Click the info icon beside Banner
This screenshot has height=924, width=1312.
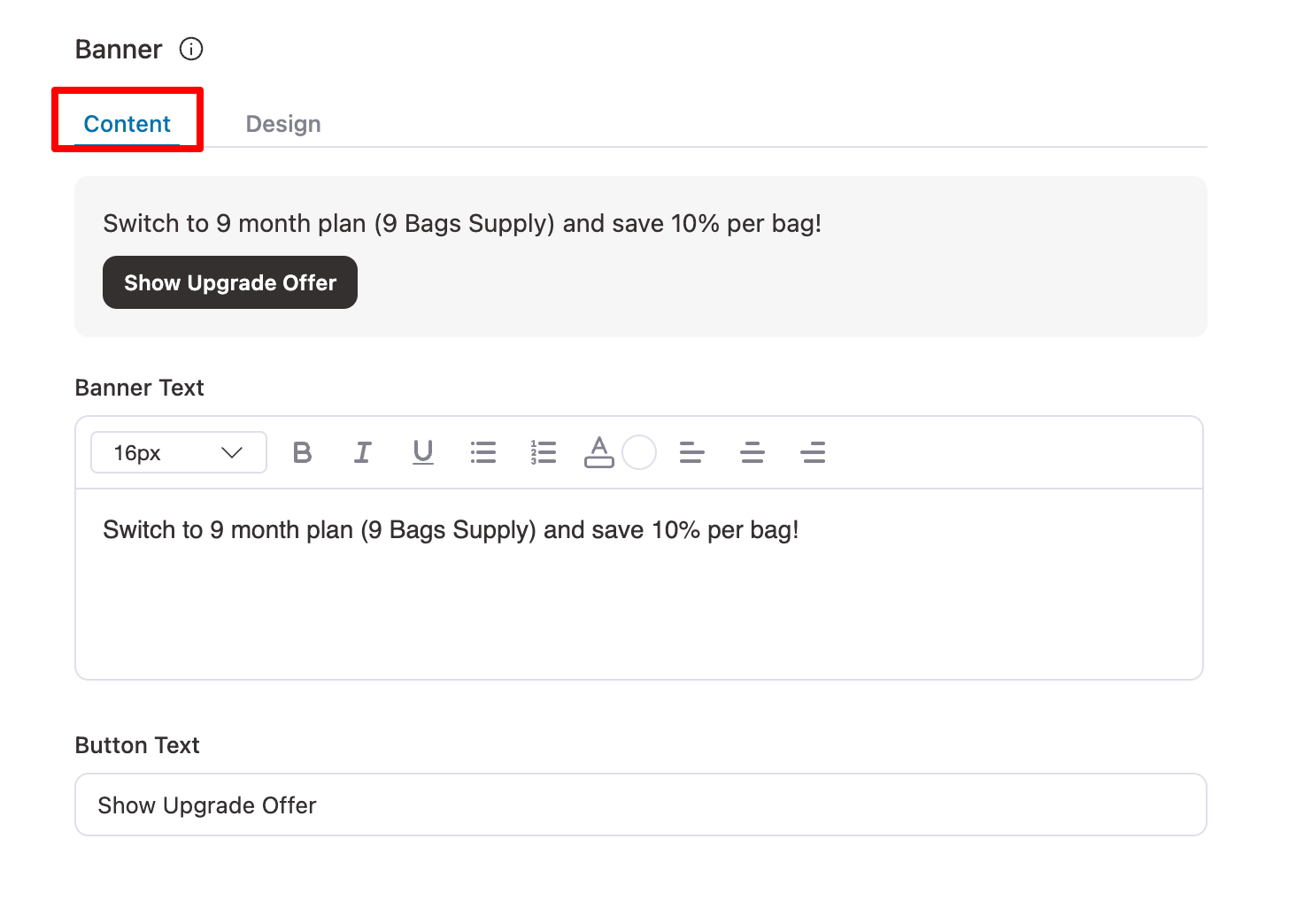(191, 49)
